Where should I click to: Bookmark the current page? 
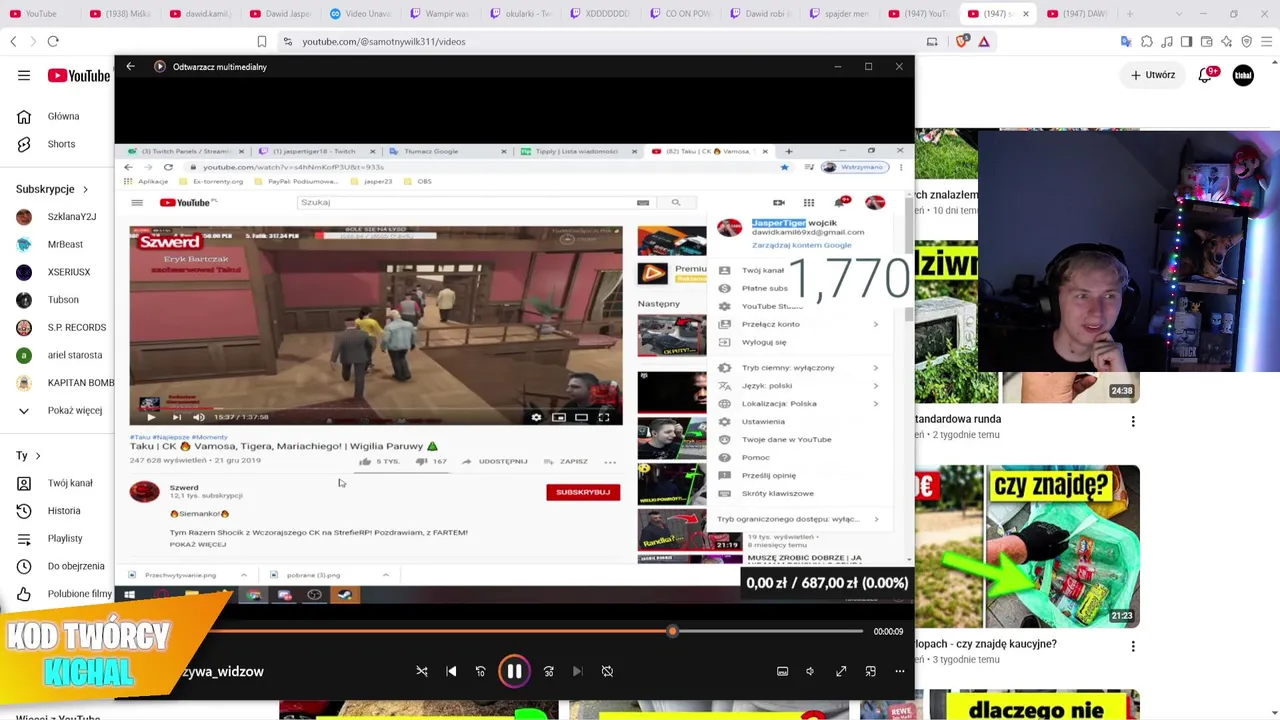pos(262,42)
